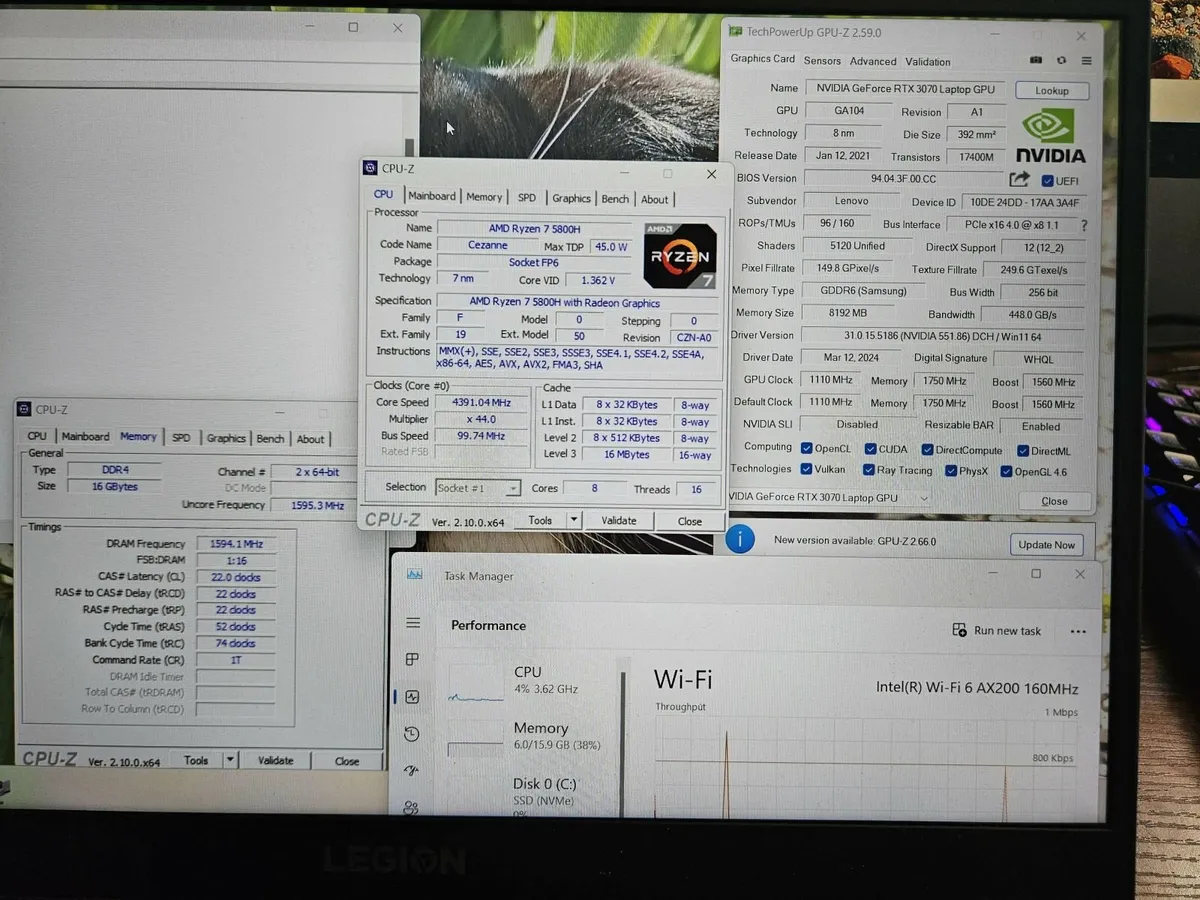The height and width of the screenshot is (900, 1200).
Task: Click the BIOS export share icon in GPU-Z
Action: (1019, 179)
